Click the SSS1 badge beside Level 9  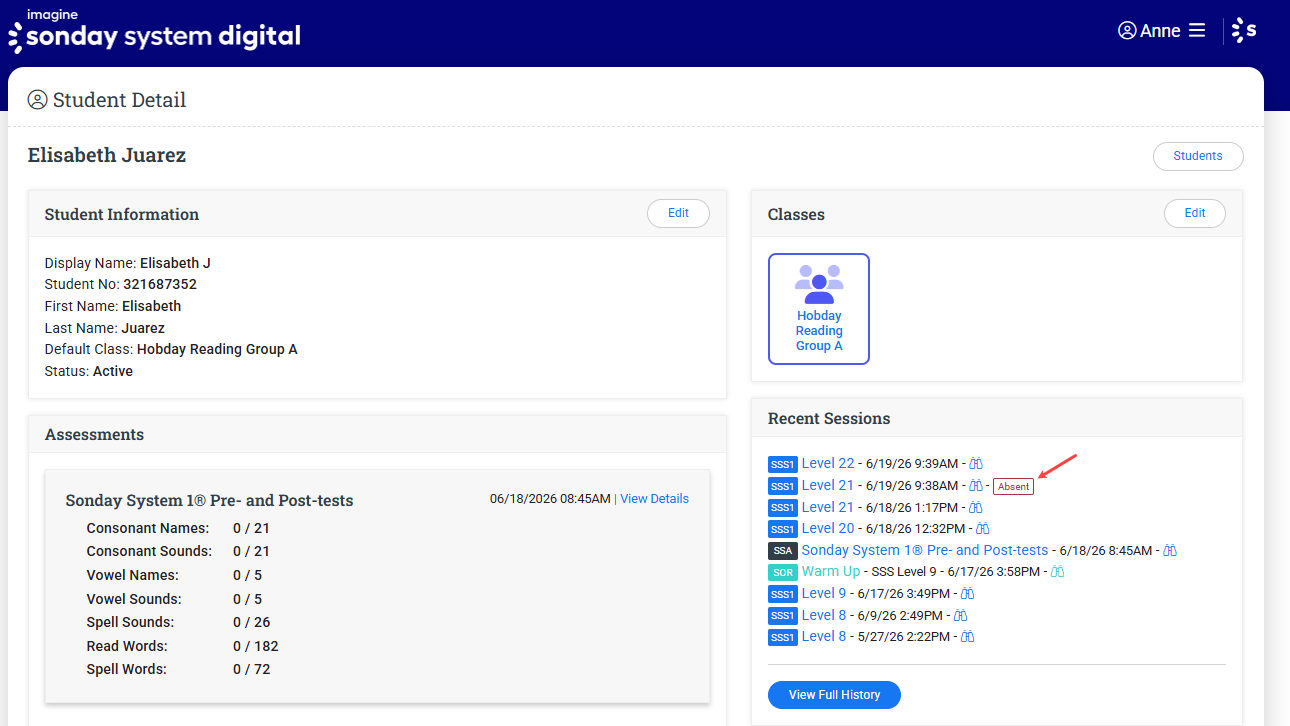tap(783, 594)
